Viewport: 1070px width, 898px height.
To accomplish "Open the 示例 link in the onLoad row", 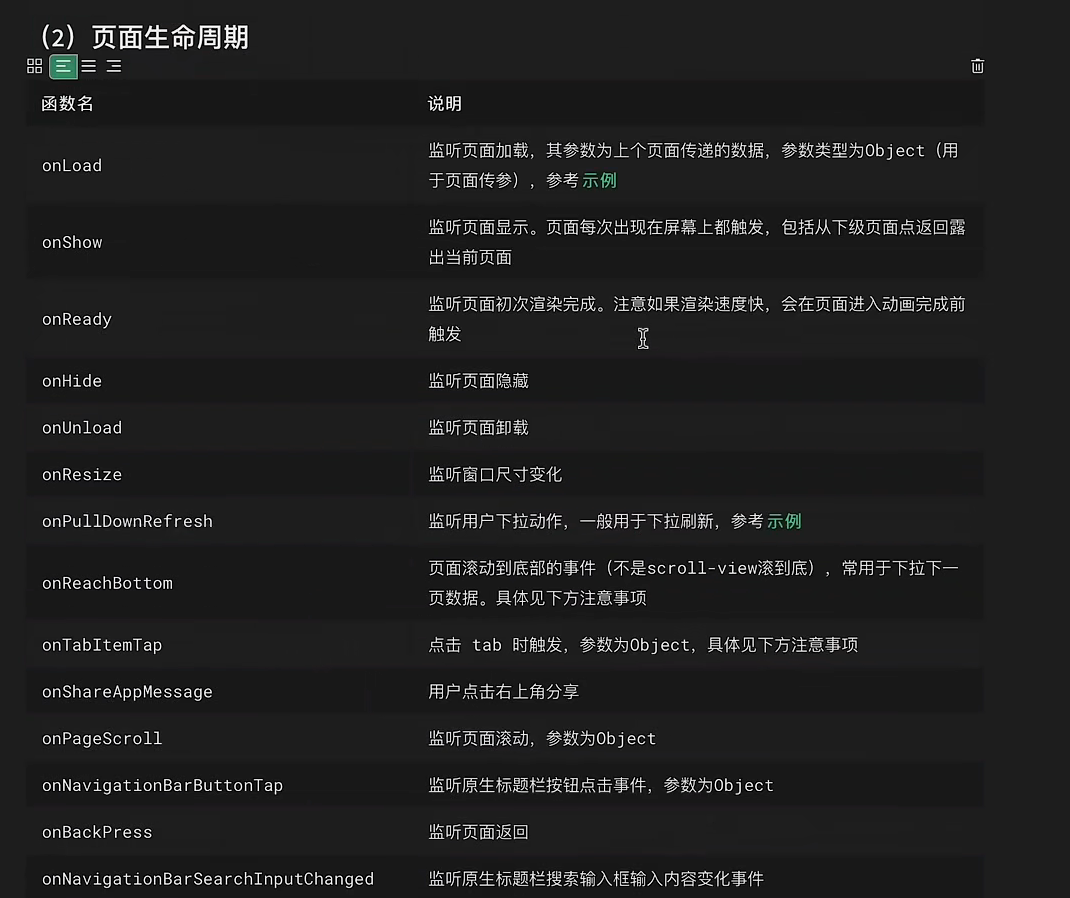I will [x=597, y=181].
